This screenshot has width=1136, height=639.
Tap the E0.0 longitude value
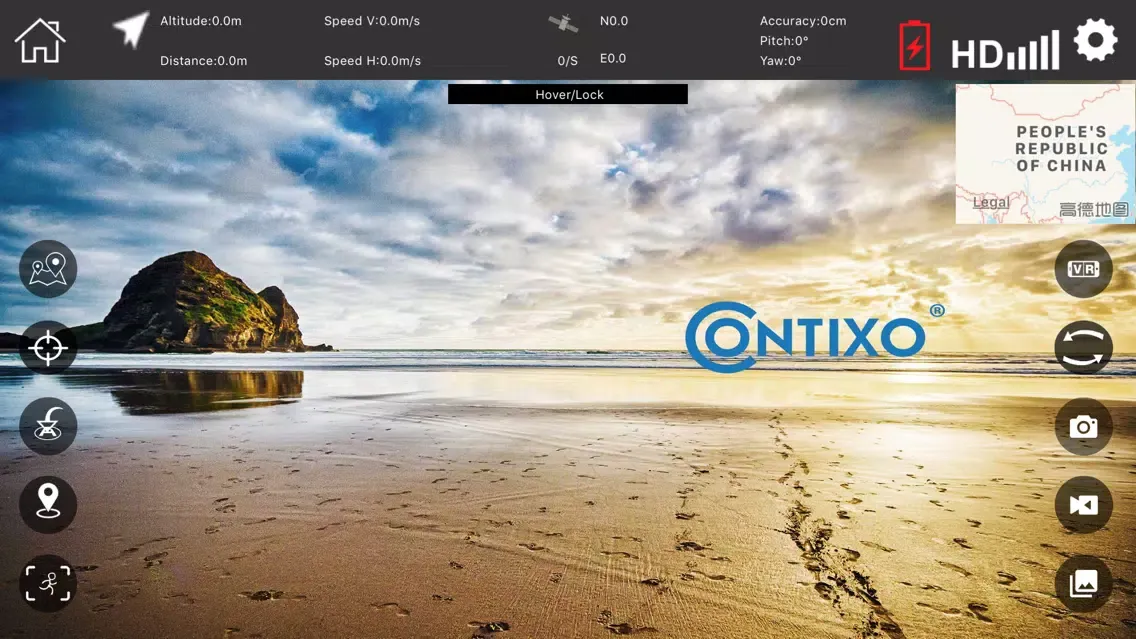pyautogui.click(x=613, y=59)
